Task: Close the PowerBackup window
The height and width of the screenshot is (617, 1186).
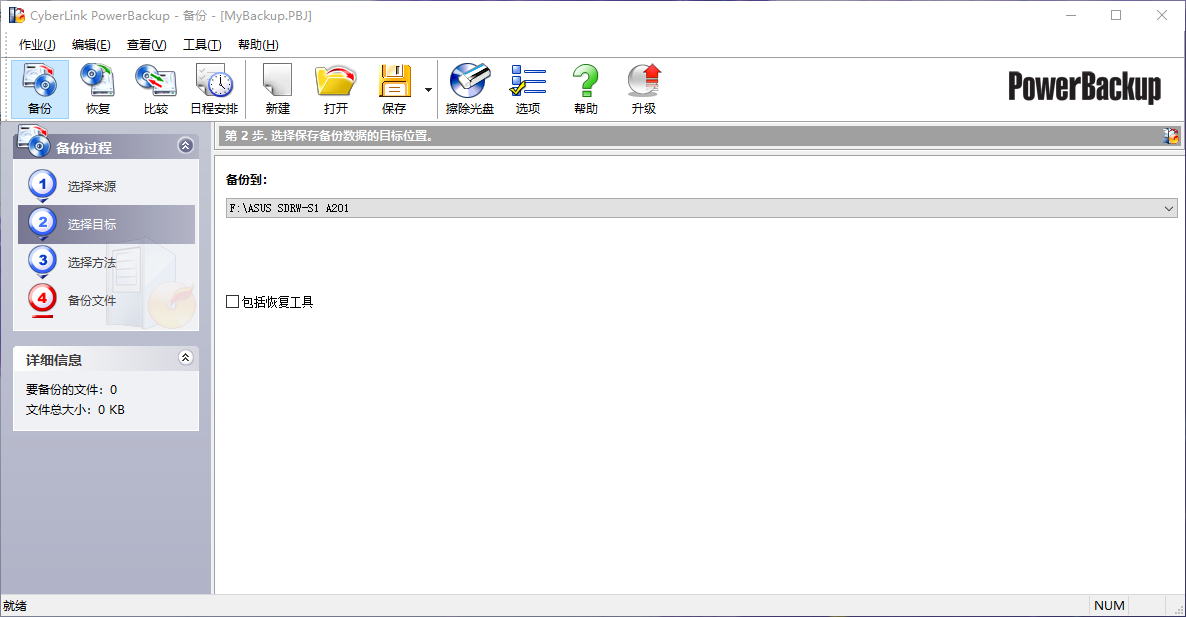Action: (x=1162, y=15)
